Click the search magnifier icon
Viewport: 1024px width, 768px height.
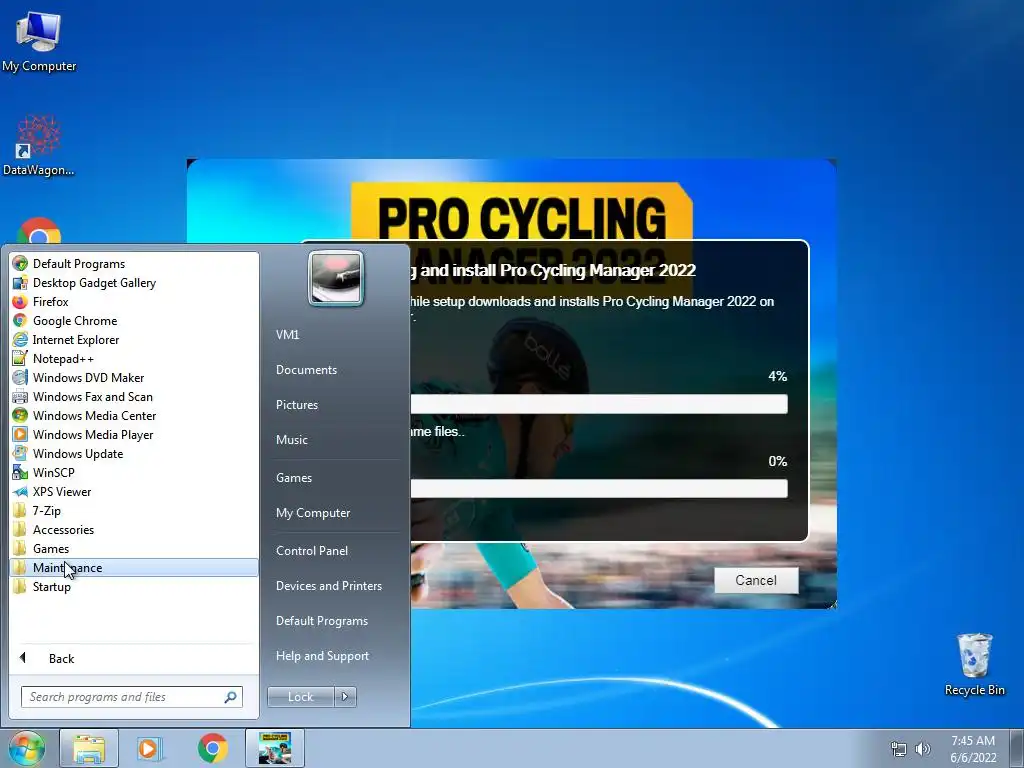pos(230,697)
